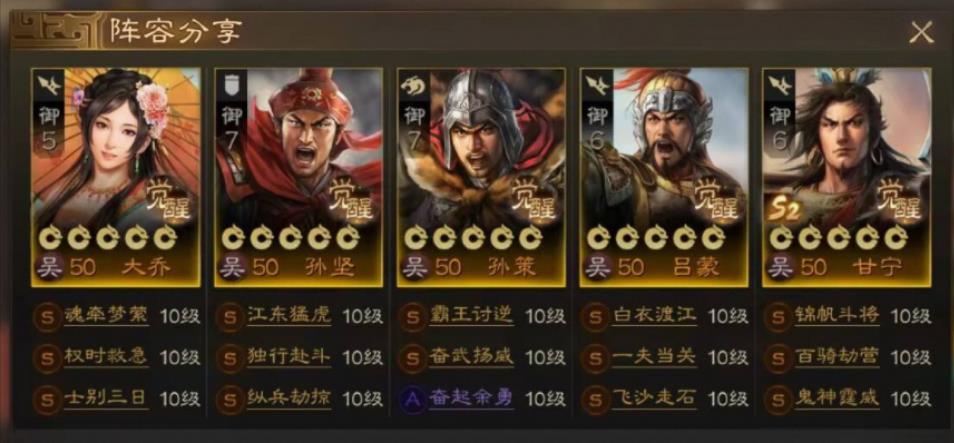Open the 魂牵梦萦 skill link
This screenshot has height=443, width=954.
pyautogui.click(x=106, y=315)
